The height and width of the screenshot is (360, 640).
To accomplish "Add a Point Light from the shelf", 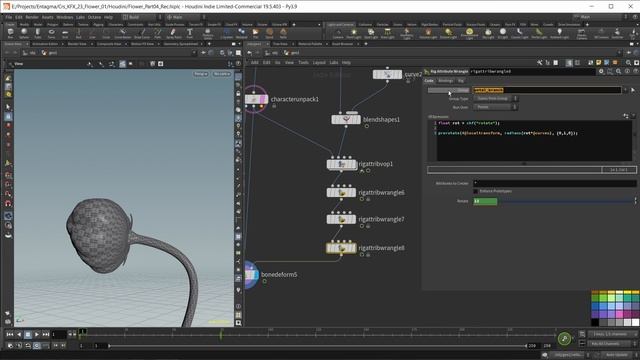I will click(354, 33).
